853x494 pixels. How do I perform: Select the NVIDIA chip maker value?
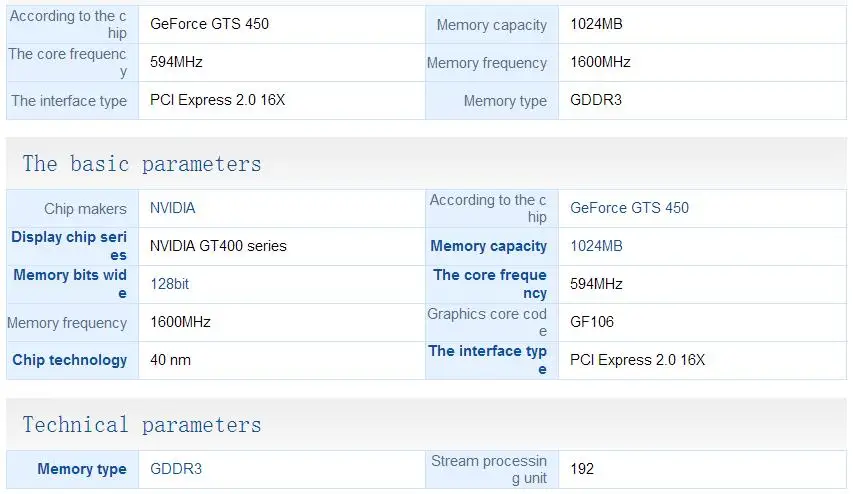click(172, 208)
